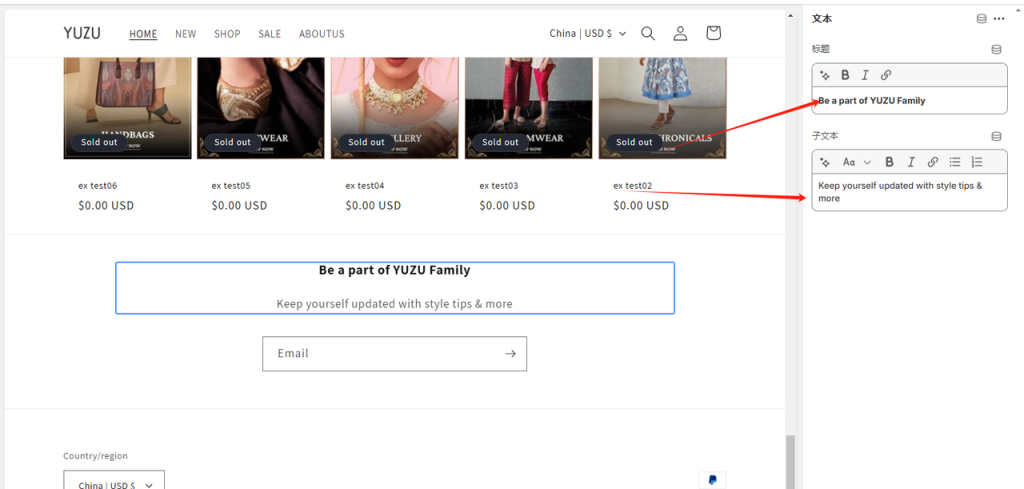The width and height of the screenshot is (1024, 489).
Task: Click the AI generate icon in 标题 toolbar
Action: [x=825, y=75]
